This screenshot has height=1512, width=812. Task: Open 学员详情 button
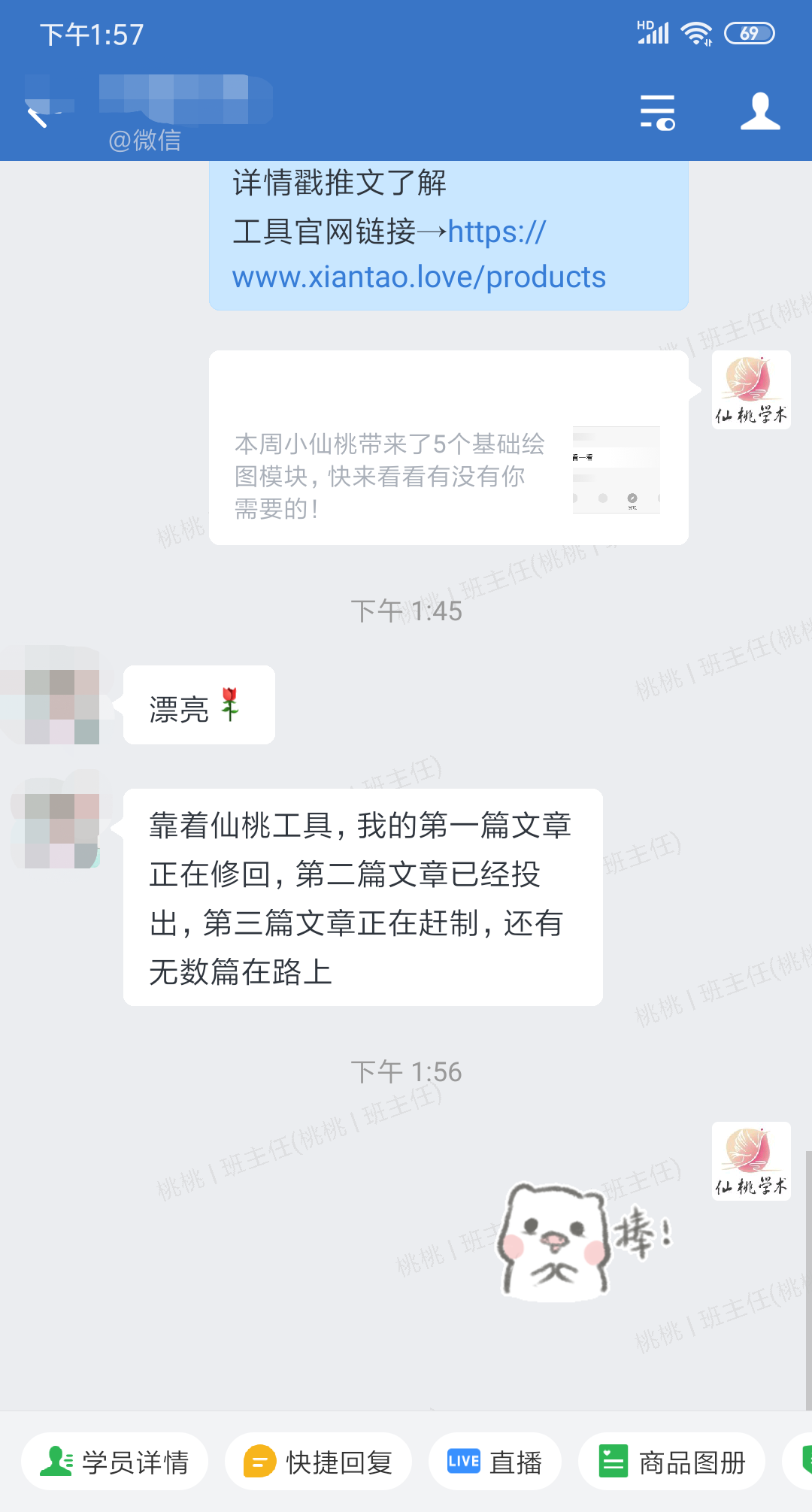tap(114, 1462)
